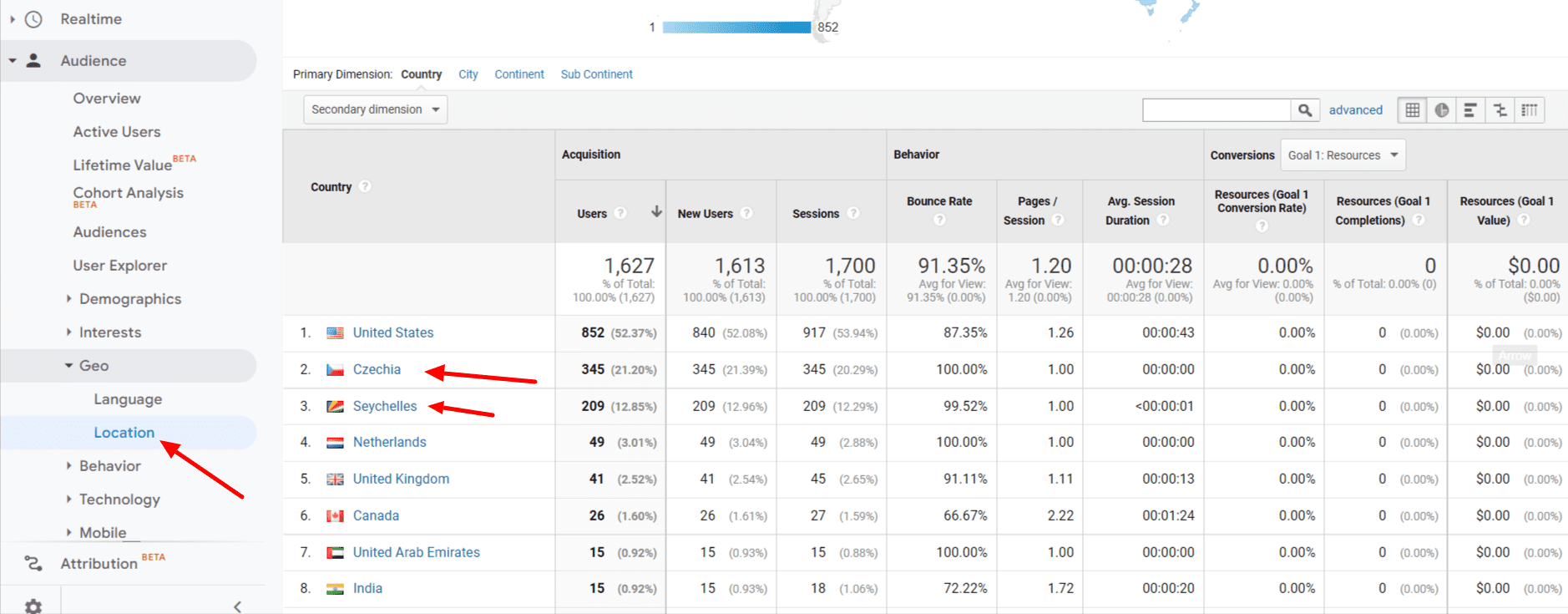Open United Arab Emirates country link
This screenshot has width=1568, height=614.
[x=417, y=552]
